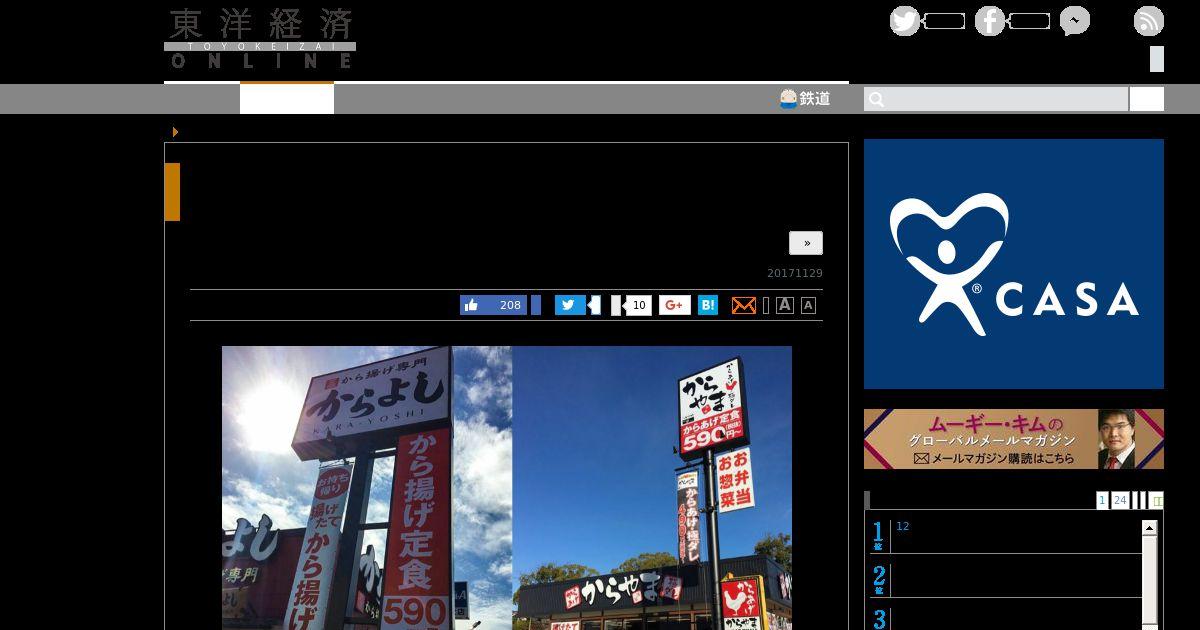The width and height of the screenshot is (1200, 630).
Task: Click the white search submit button
Action: (1147, 99)
